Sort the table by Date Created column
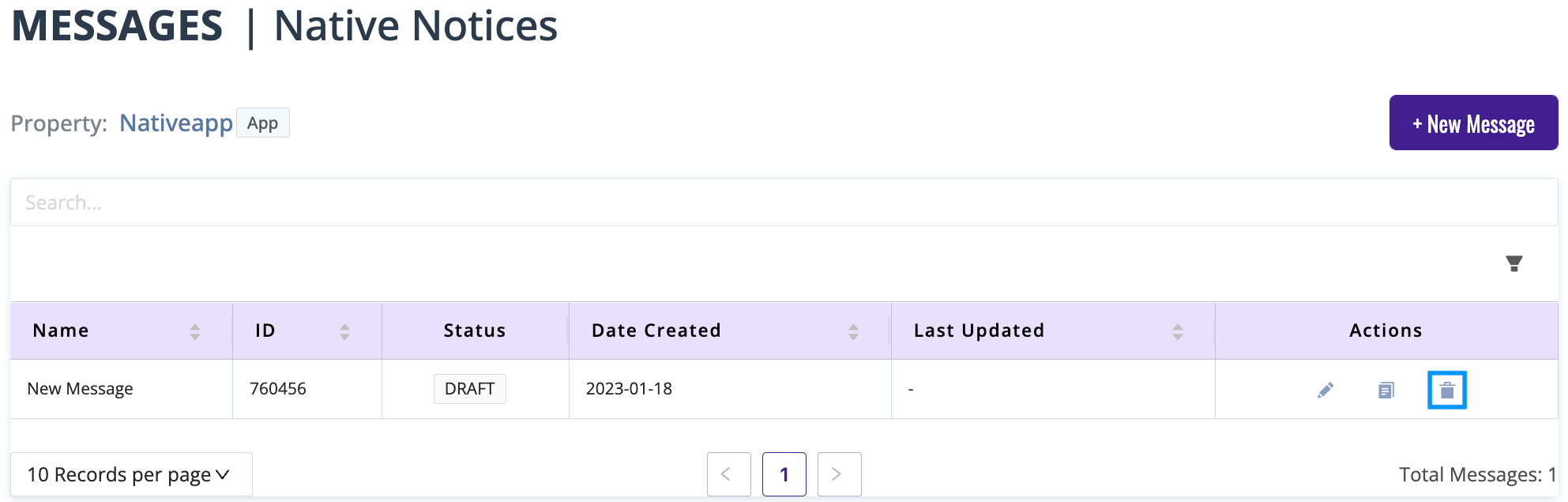The image size is (1568, 502). point(852,330)
